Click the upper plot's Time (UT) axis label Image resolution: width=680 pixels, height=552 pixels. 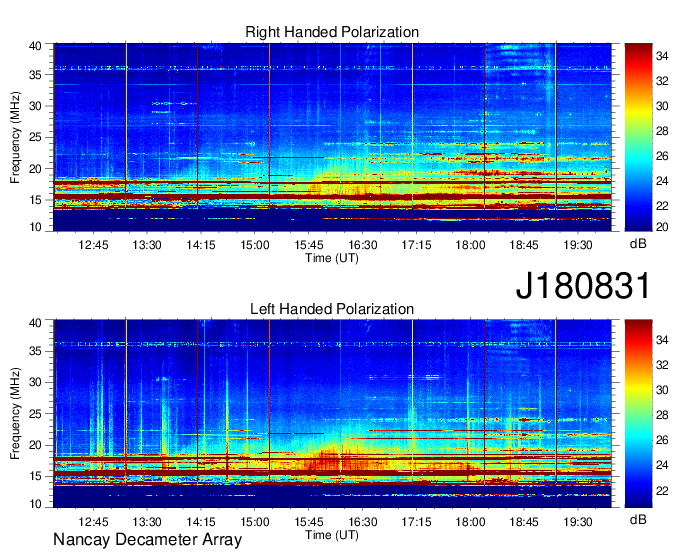pos(332,258)
